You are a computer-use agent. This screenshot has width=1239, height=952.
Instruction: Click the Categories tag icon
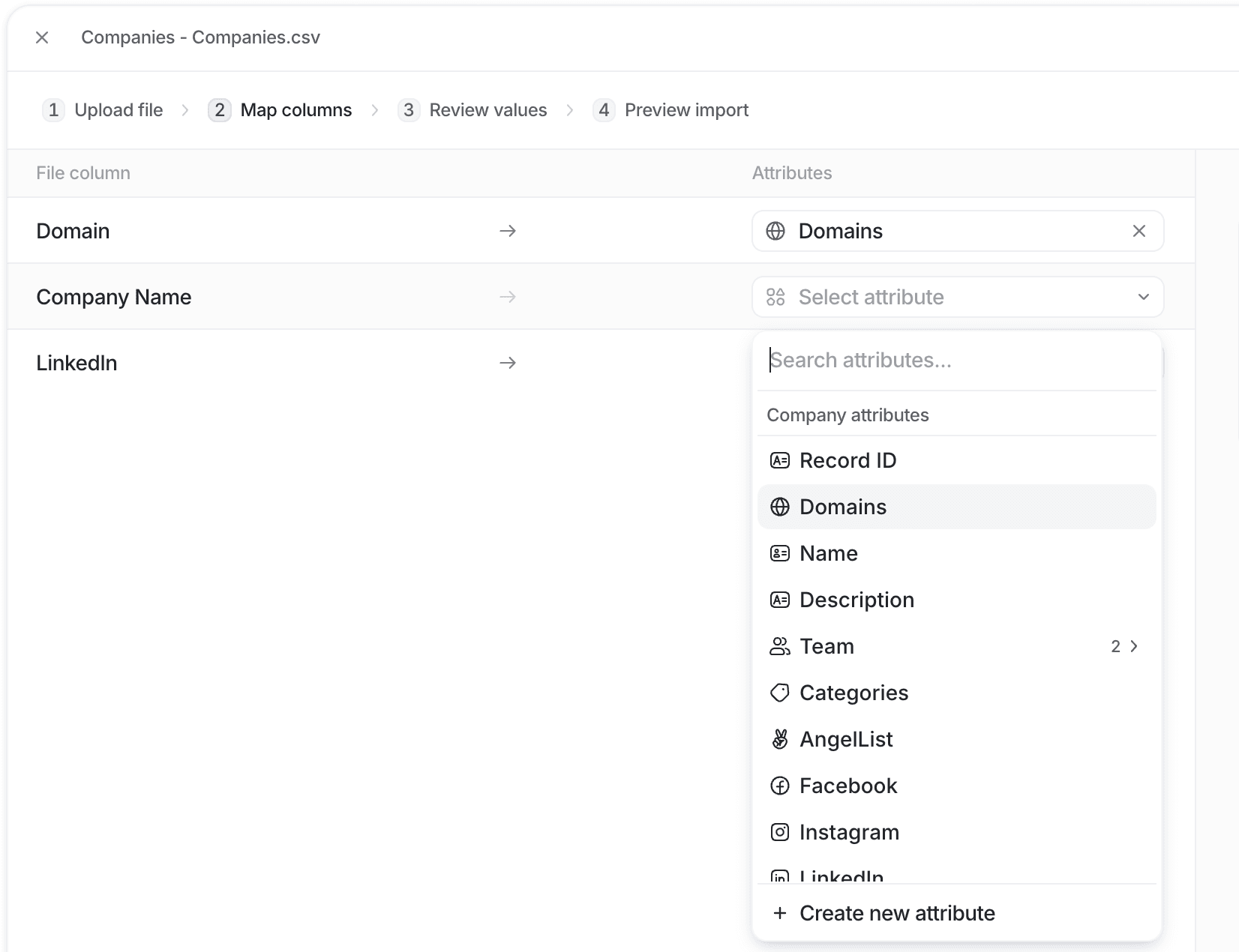pos(780,693)
